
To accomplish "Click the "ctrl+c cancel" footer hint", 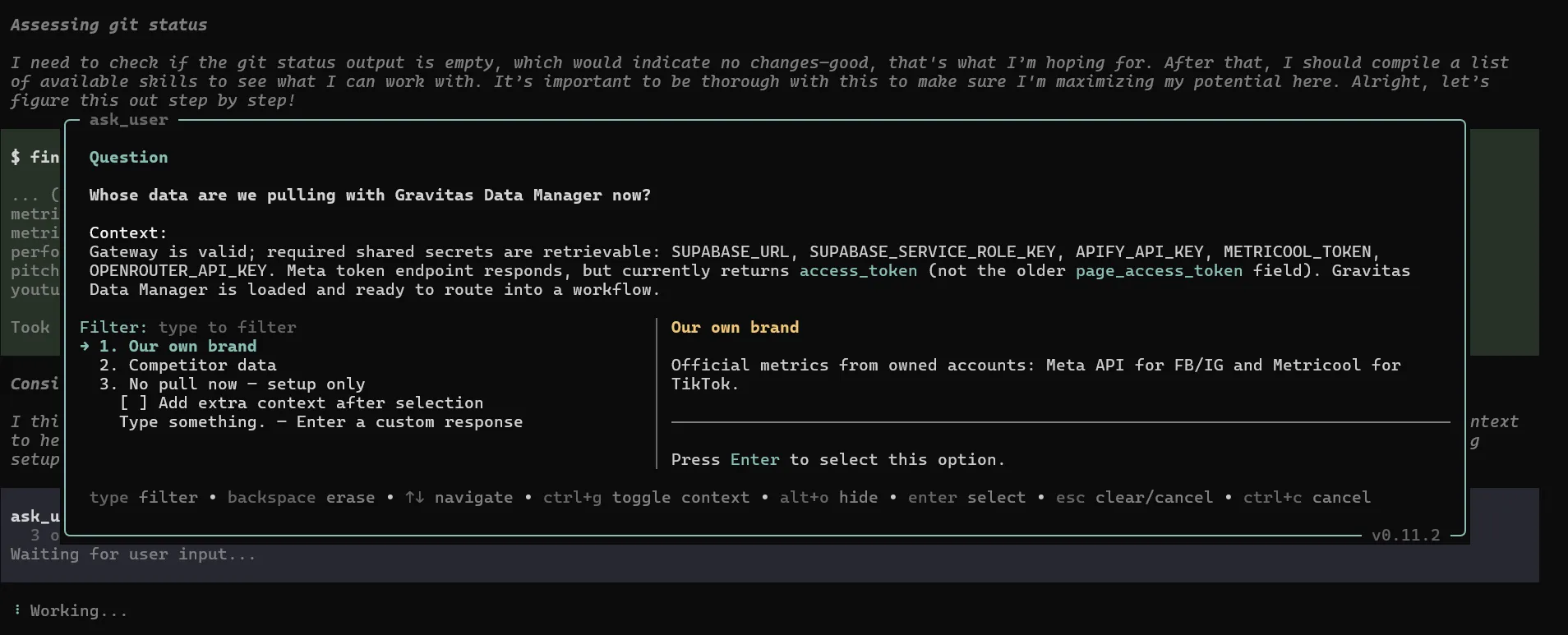I will 1307,497.
